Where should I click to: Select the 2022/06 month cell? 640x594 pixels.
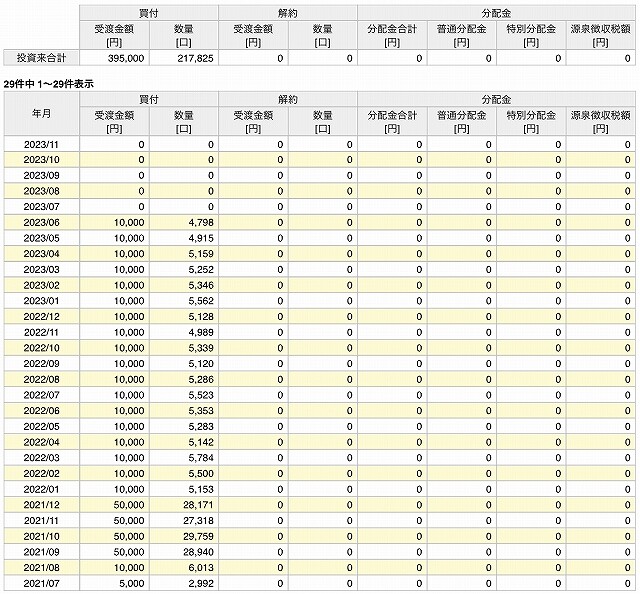pyautogui.click(x=41, y=411)
